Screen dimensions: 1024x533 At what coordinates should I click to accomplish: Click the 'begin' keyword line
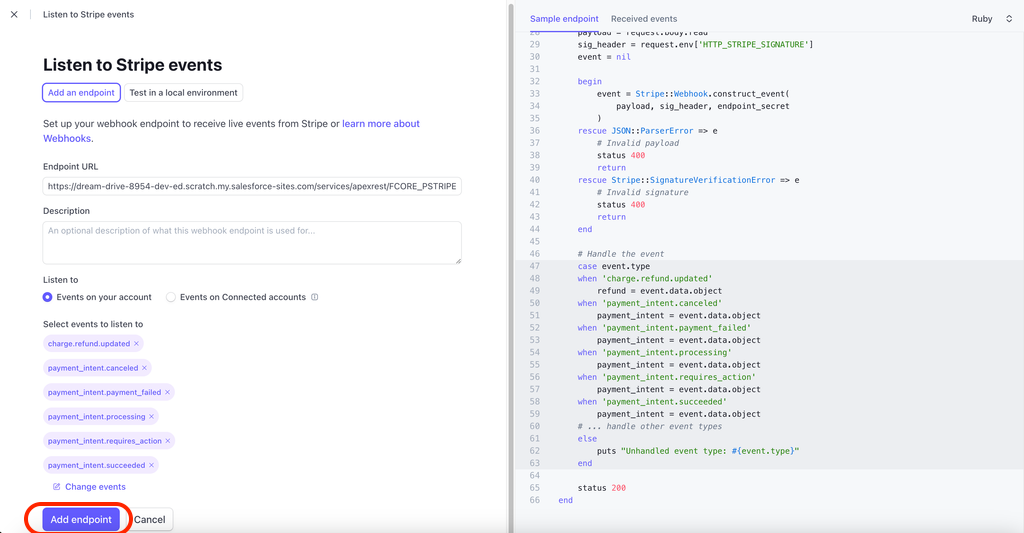coord(590,82)
